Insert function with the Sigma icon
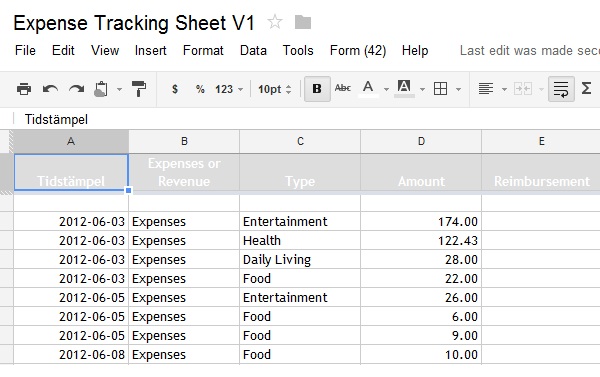This screenshot has height=377, width=600. [x=586, y=89]
